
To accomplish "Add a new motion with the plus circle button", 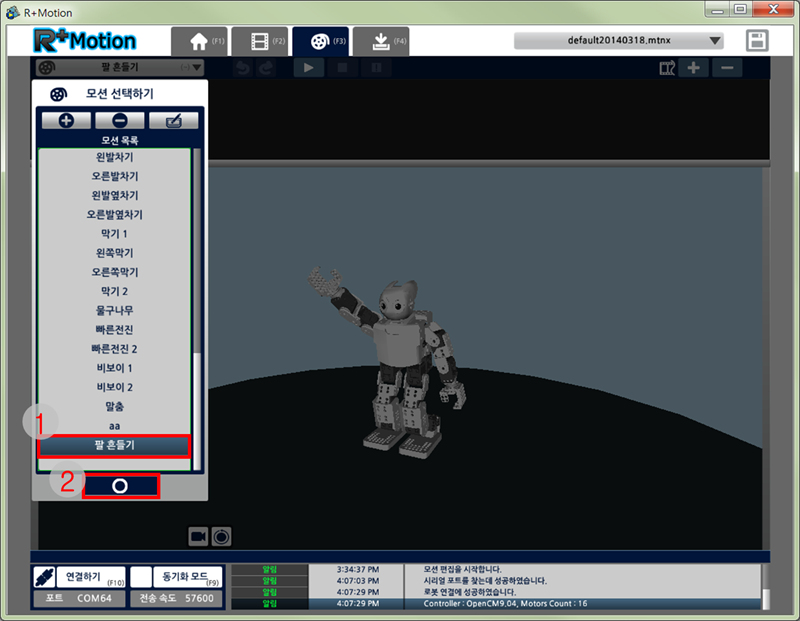I will (x=66, y=120).
